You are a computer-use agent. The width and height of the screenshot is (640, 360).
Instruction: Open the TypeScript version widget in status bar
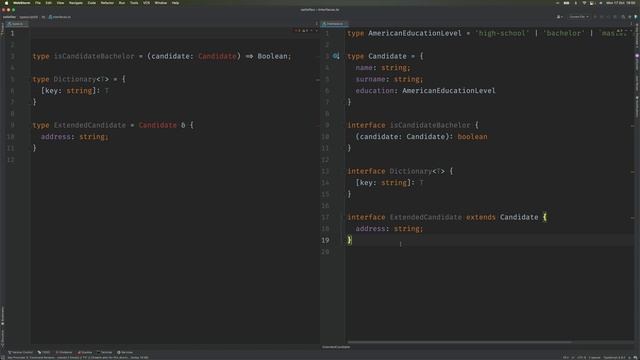(615, 358)
